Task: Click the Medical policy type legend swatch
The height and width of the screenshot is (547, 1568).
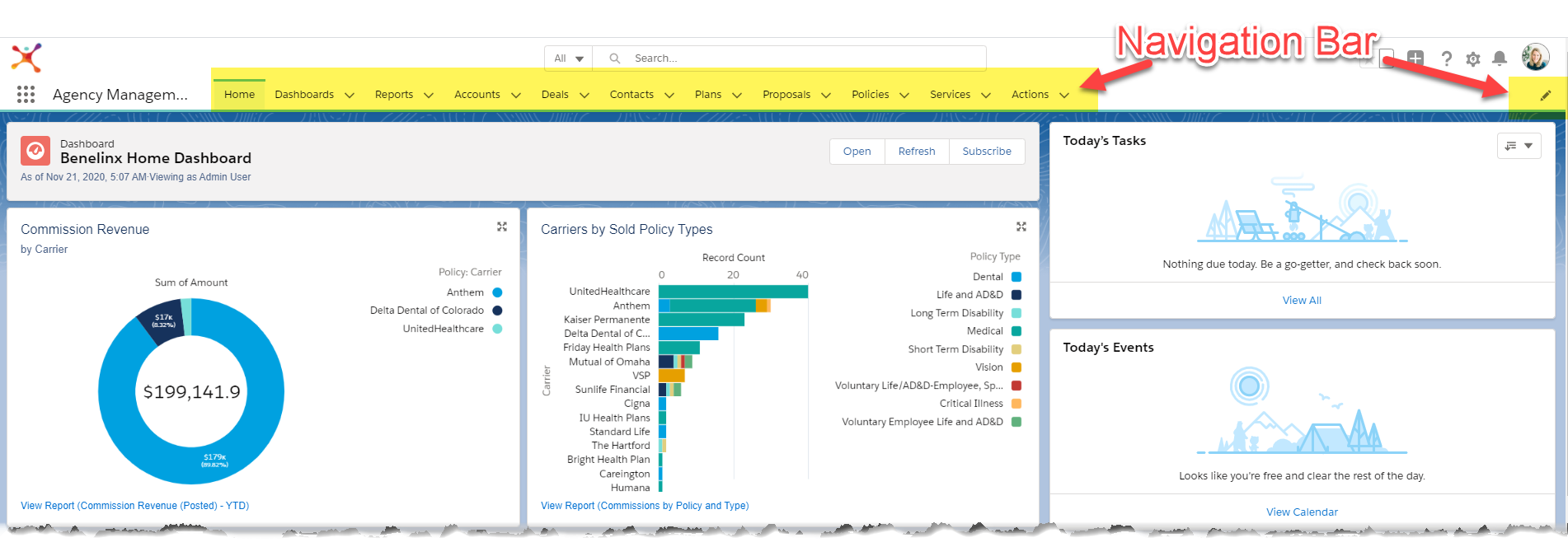Action: click(1016, 331)
